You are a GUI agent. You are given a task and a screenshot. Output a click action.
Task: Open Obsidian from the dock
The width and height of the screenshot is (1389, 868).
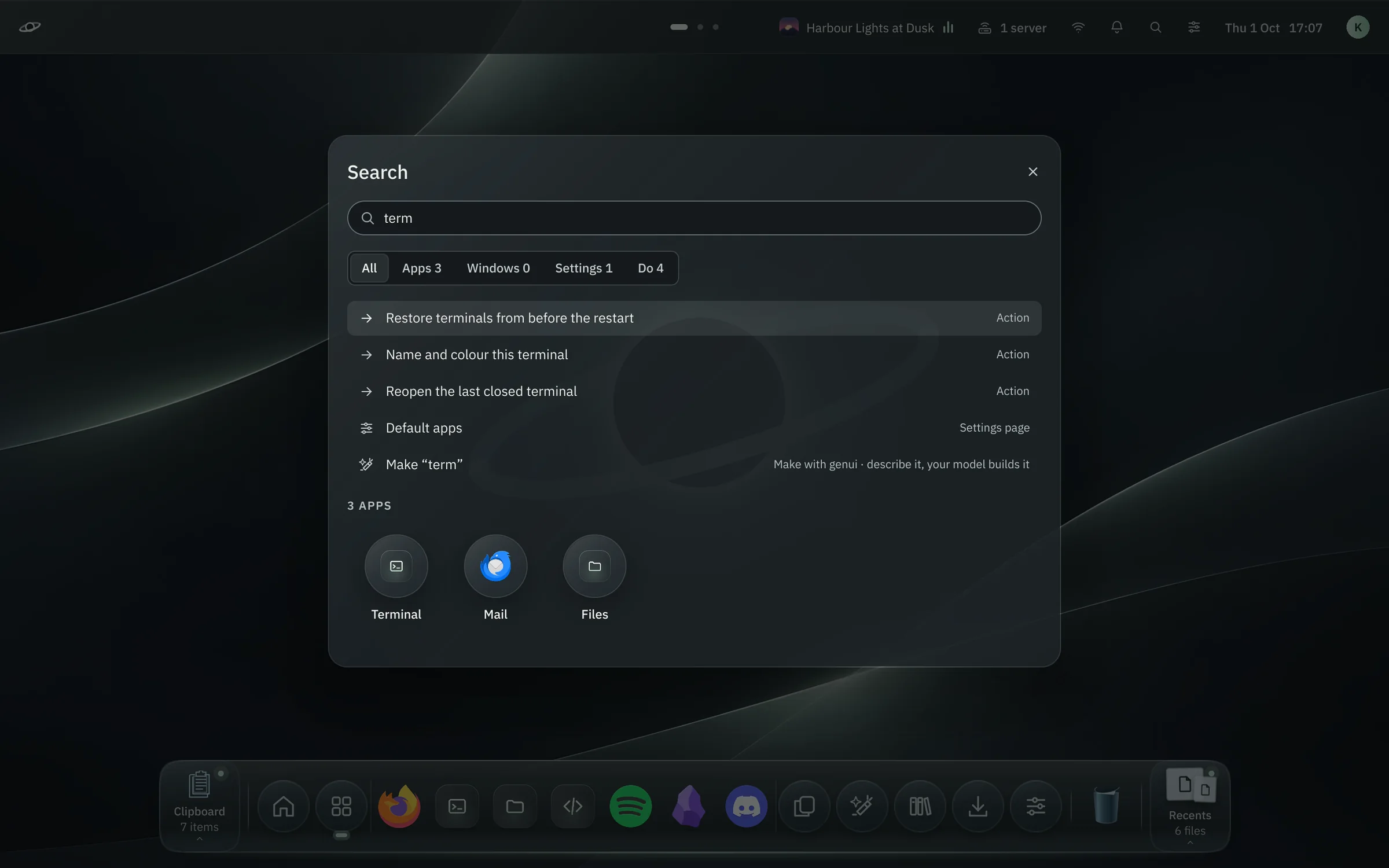pyautogui.click(x=688, y=806)
